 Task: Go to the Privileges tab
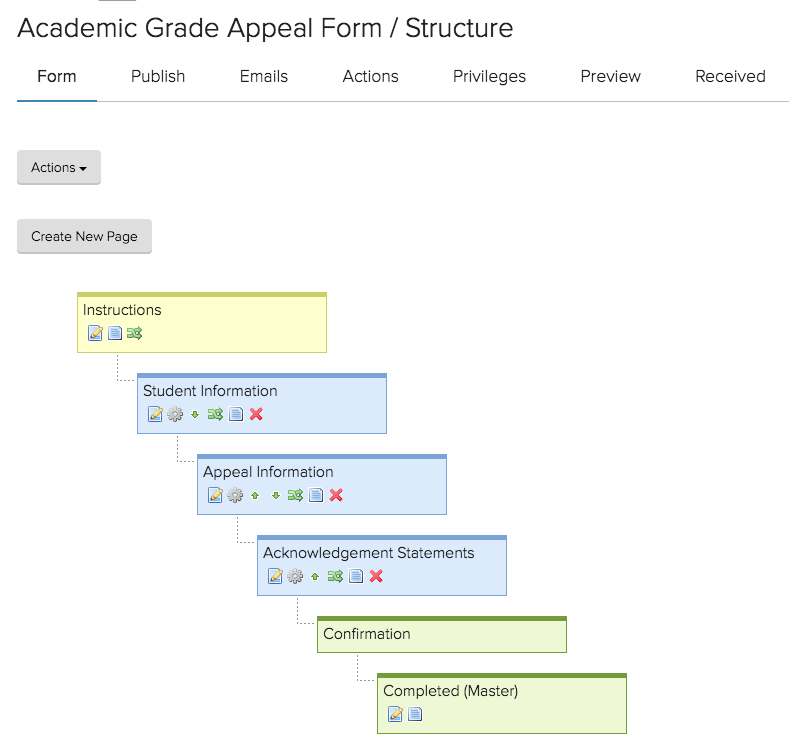pyautogui.click(x=489, y=77)
